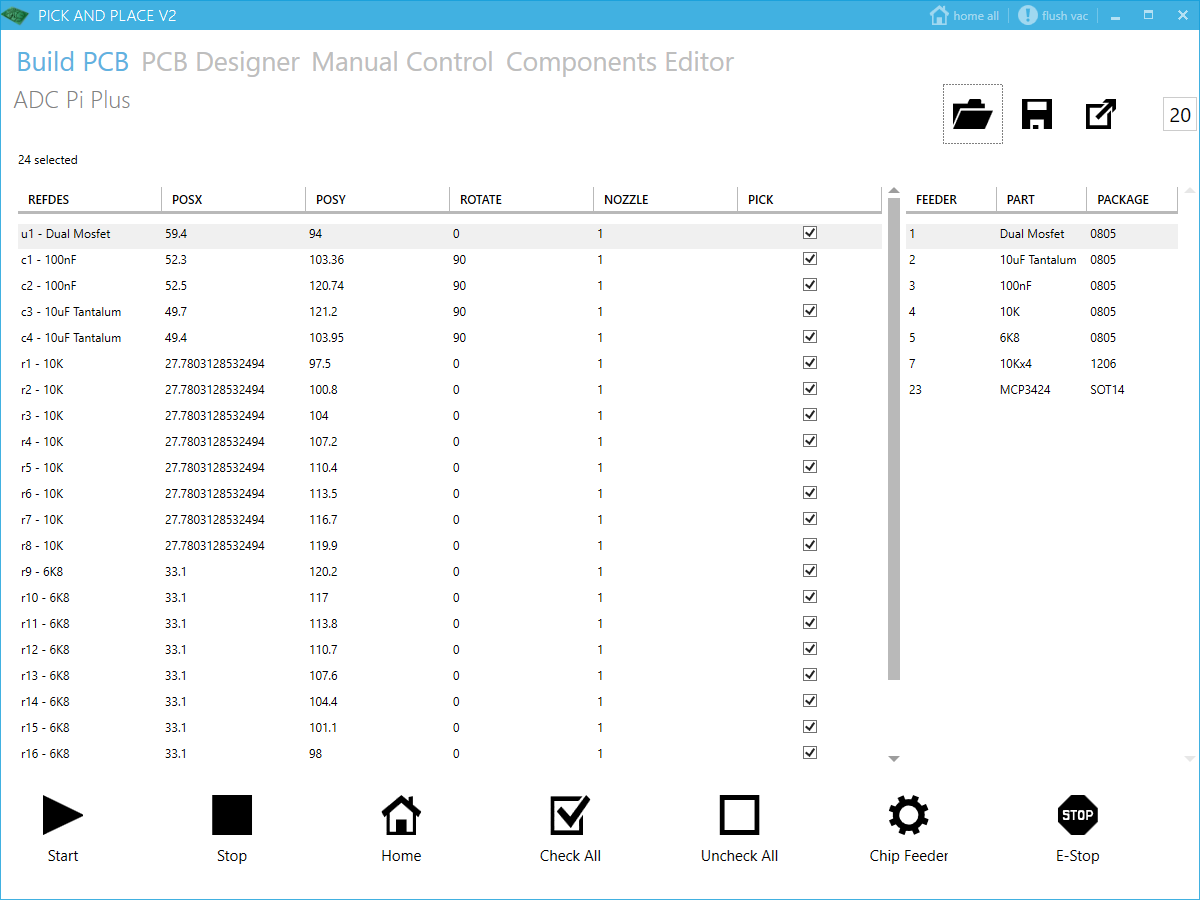This screenshot has height=900, width=1200.
Task: Click the export icon next to save
Action: click(x=1100, y=114)
